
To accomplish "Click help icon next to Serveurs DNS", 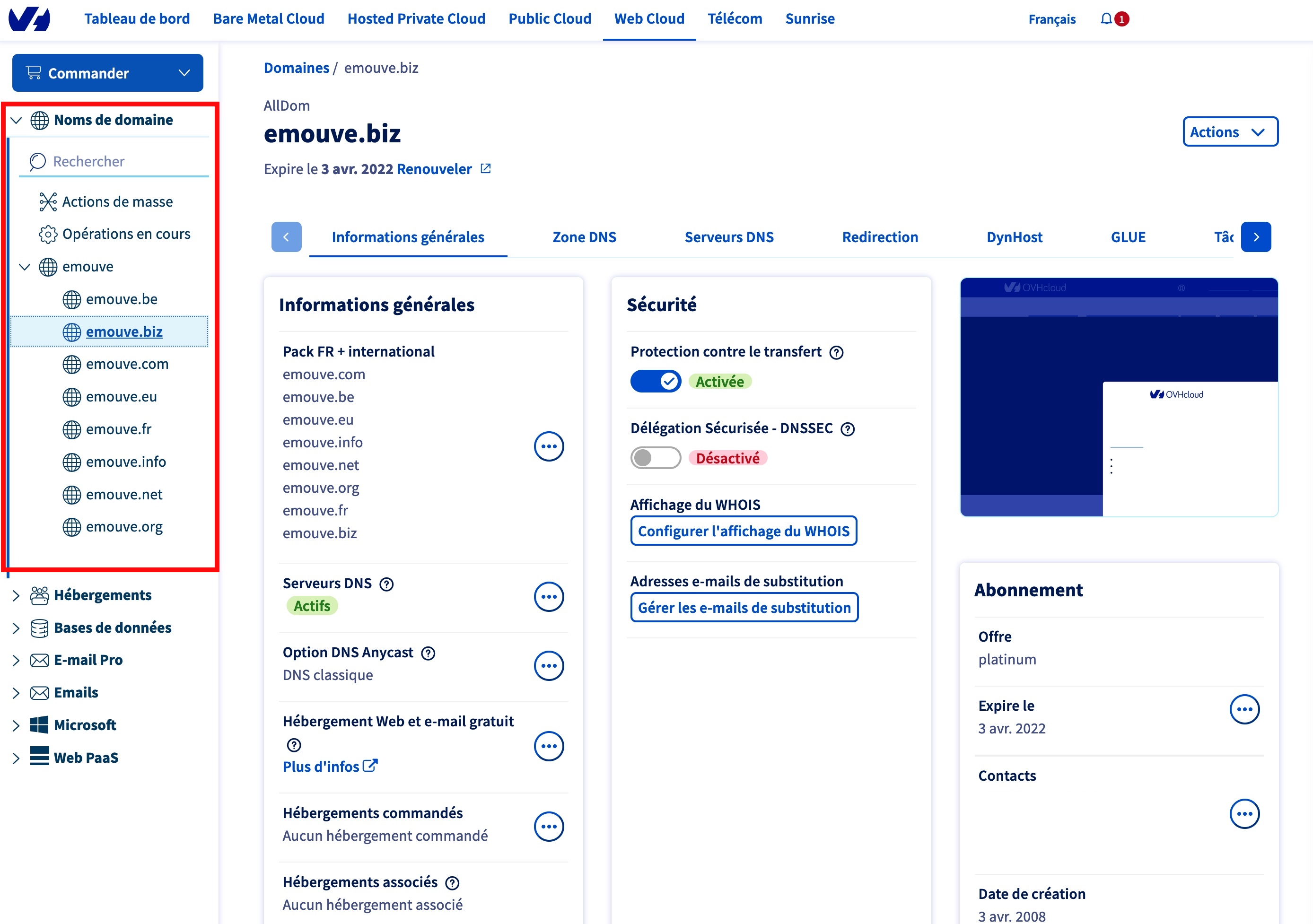I will click(386, 584).
